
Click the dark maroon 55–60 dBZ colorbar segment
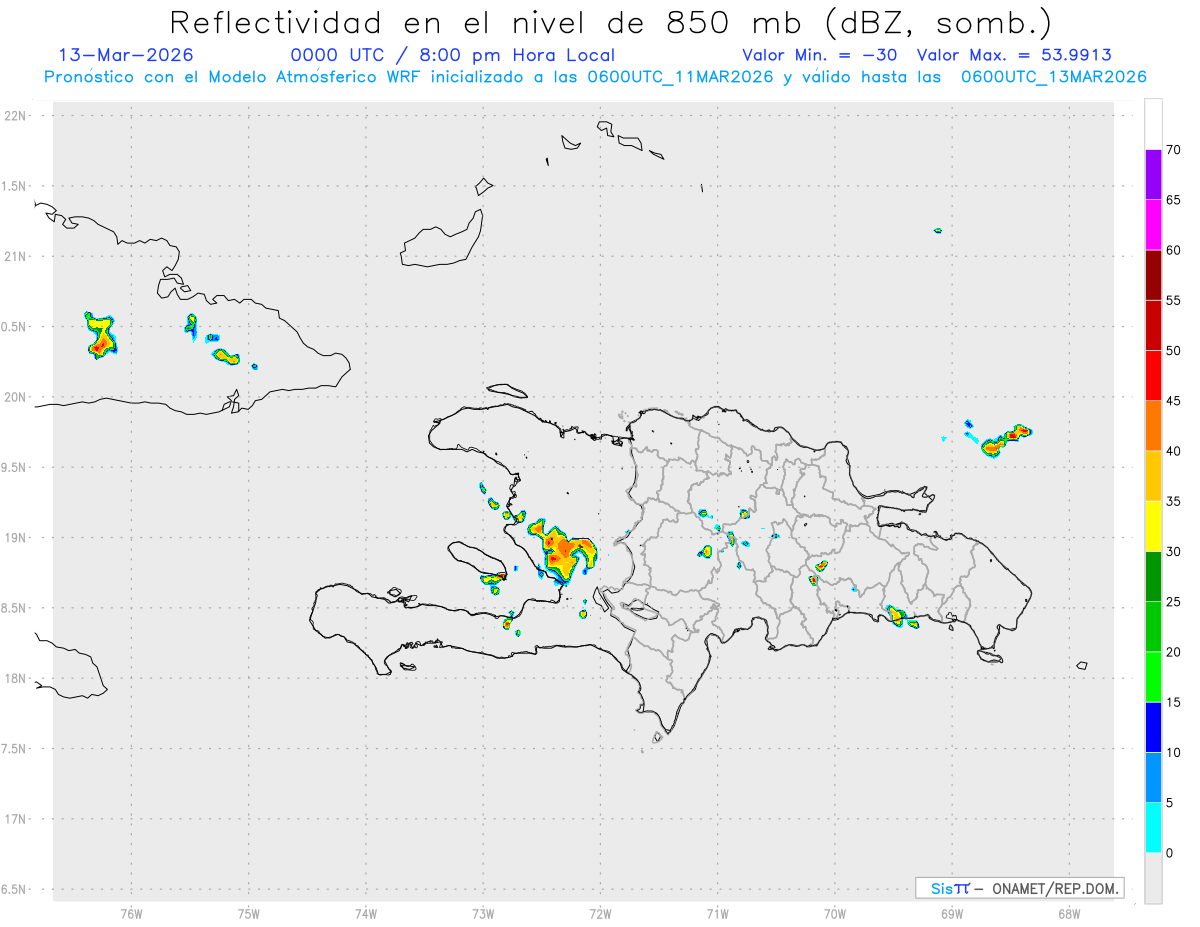[1153, 275]
